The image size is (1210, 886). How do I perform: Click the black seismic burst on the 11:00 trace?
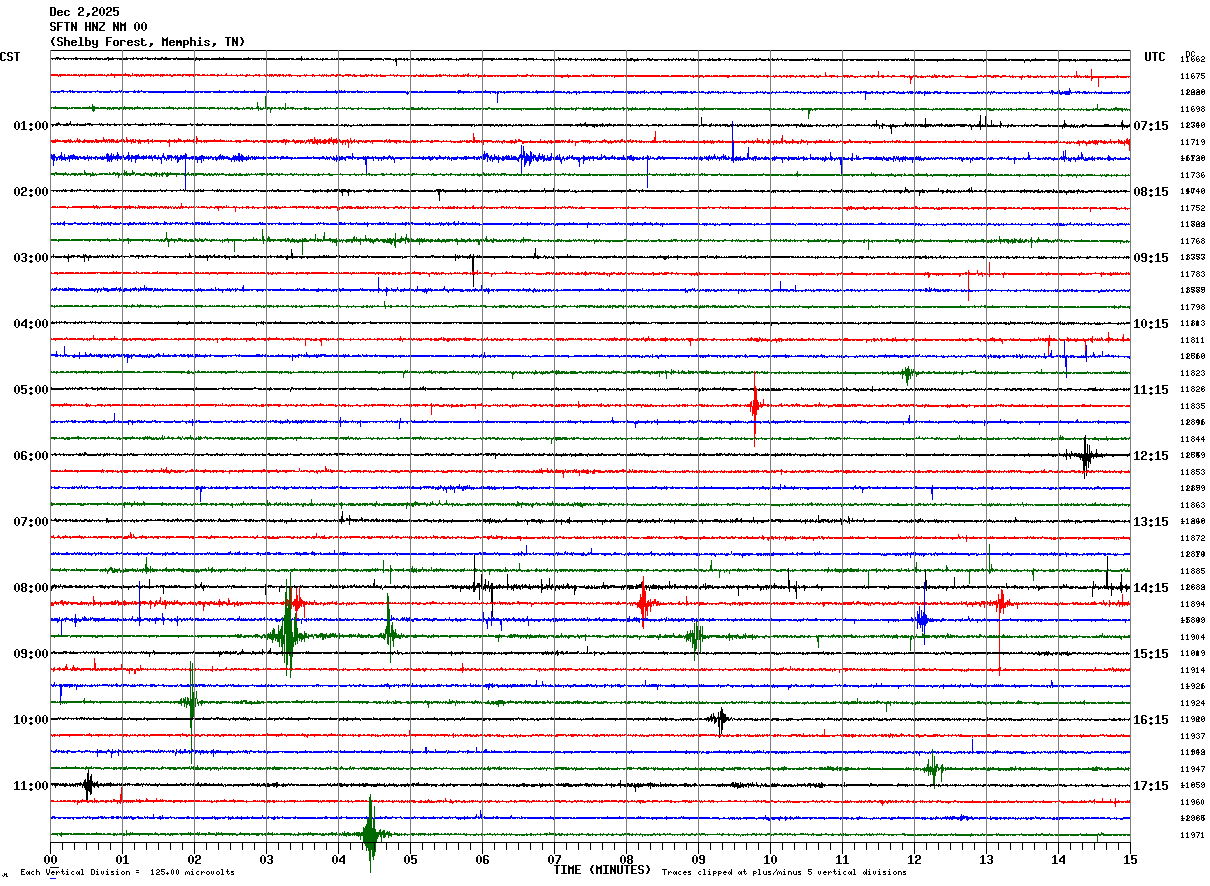point(88,785)
